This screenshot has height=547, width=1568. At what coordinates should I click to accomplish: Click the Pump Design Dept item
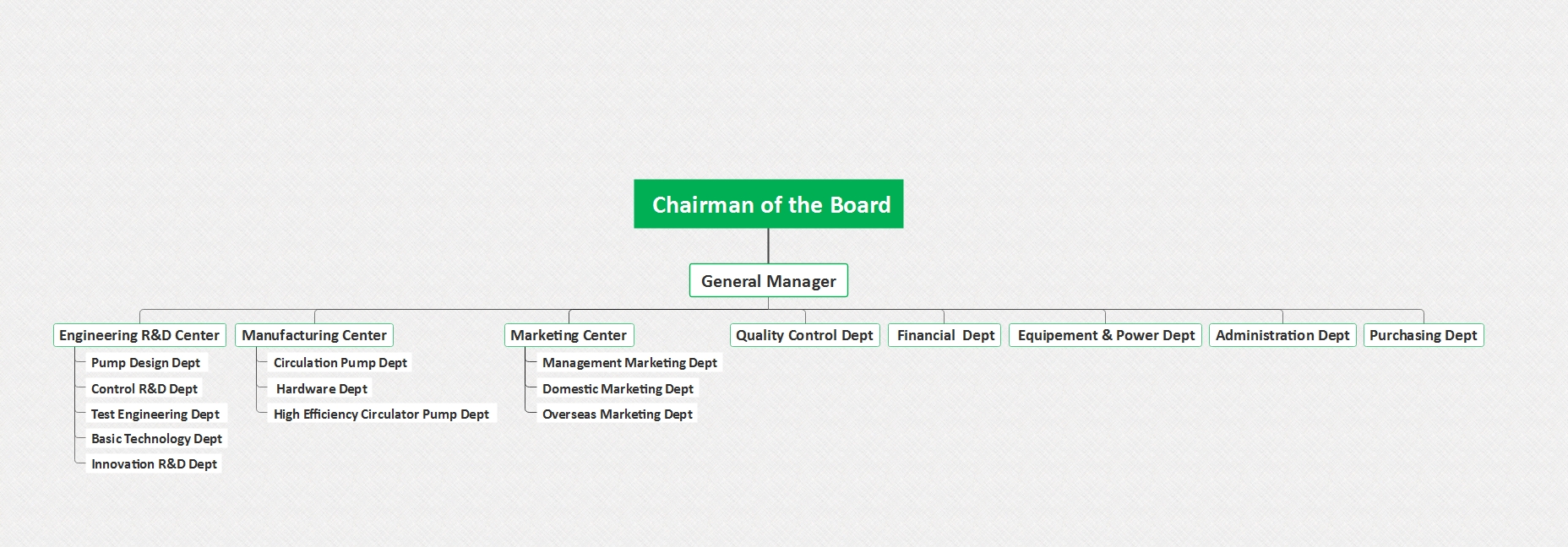(146, 362)
